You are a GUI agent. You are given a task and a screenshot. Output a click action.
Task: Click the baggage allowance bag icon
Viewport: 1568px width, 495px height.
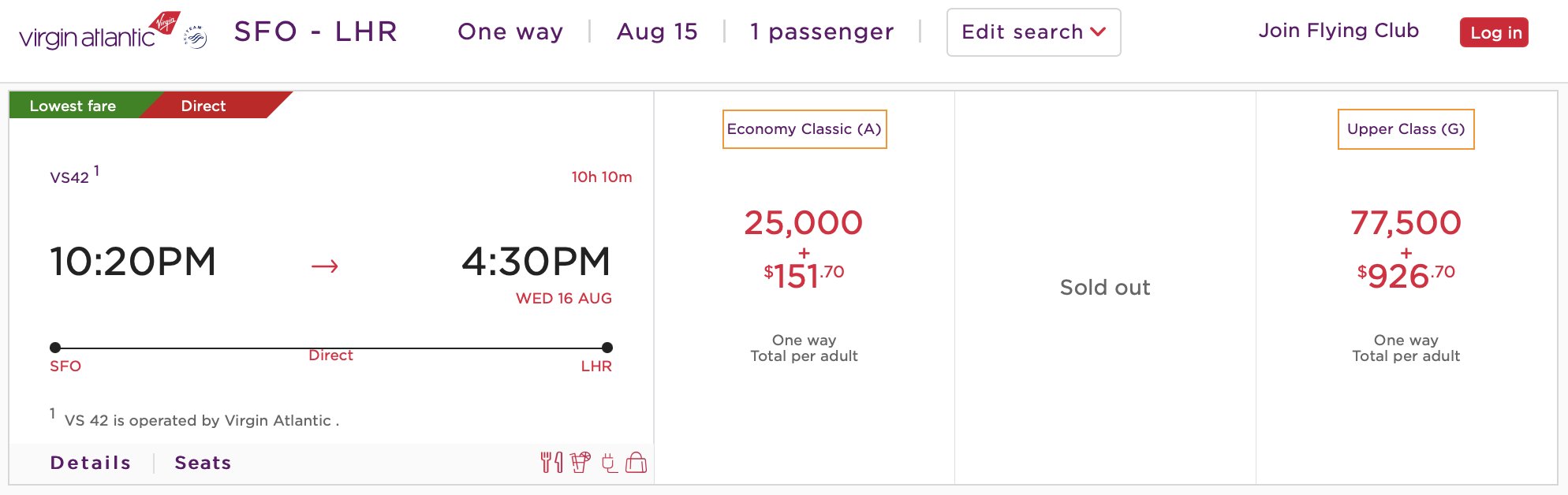[x=636, y=463]
